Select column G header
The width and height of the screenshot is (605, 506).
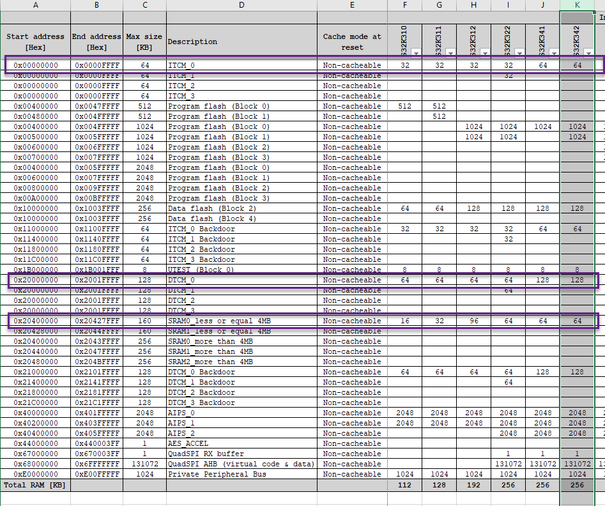click(x=439, y=5)
